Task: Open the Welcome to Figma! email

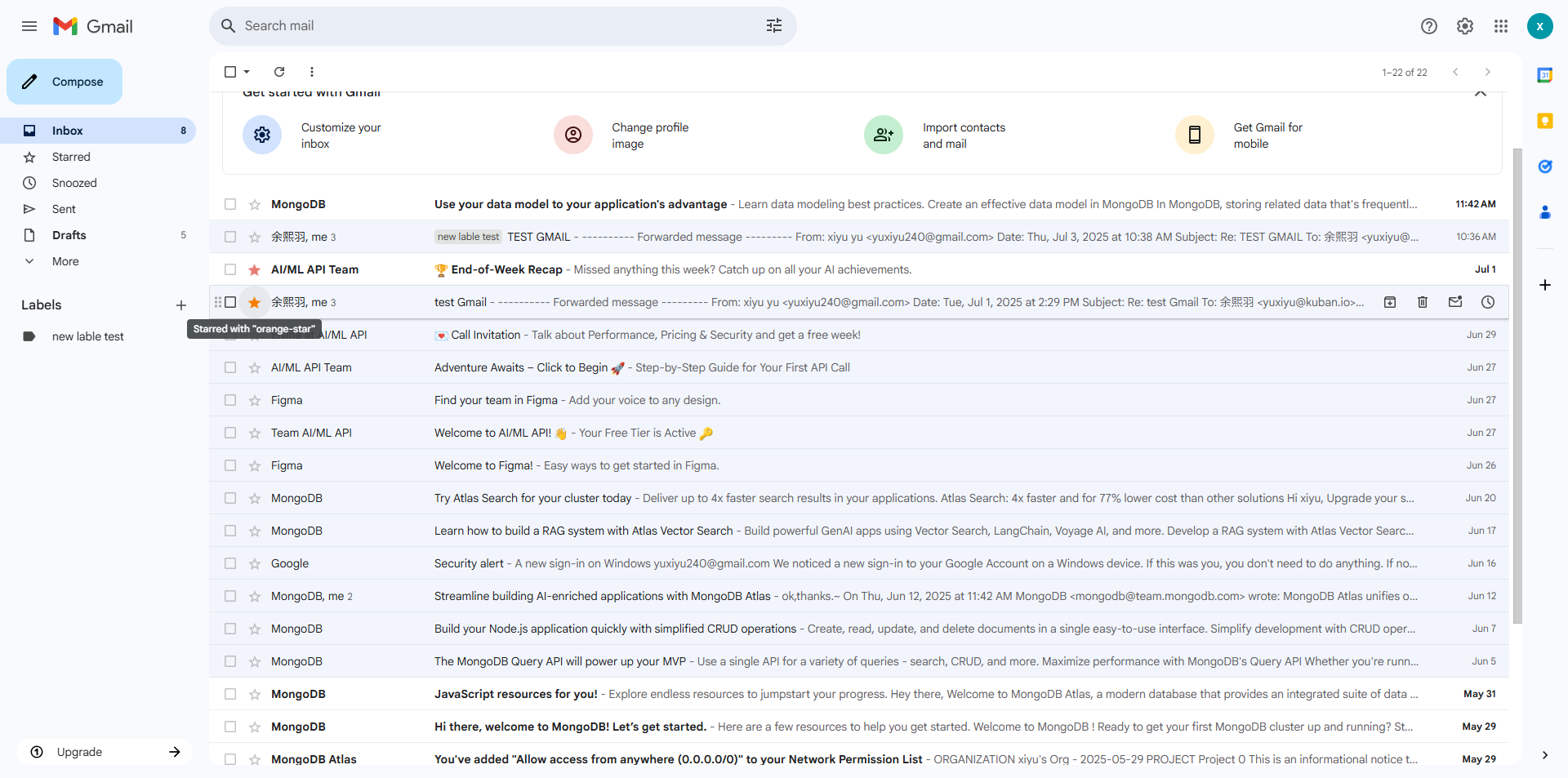Action: 859,465
